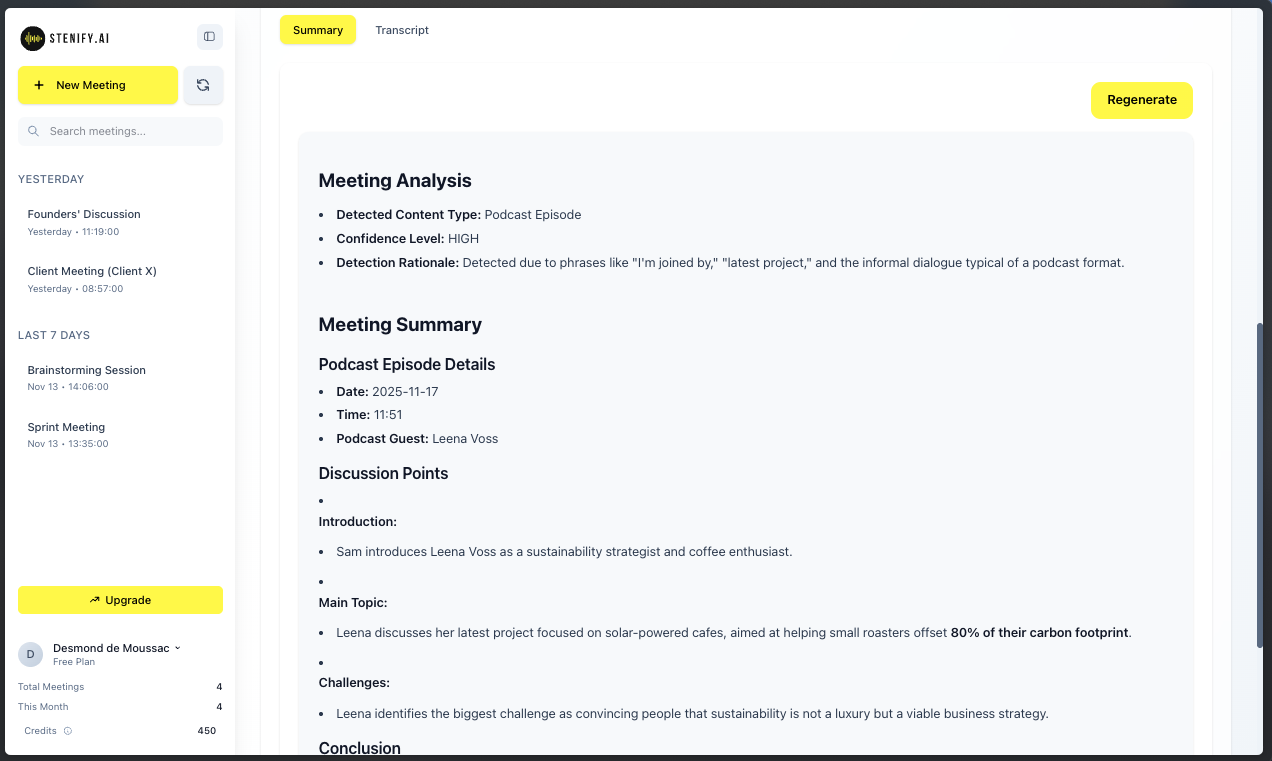Click the search magnifier in the search field
Image resolution: width=1272 pixels, height=761 pixels.
pos(33,131)
